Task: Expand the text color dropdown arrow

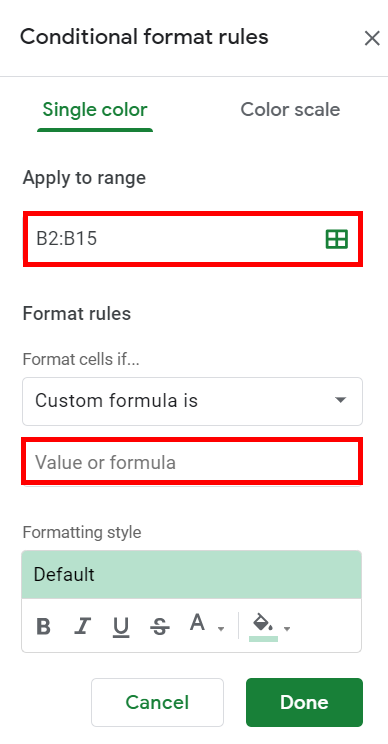Action: click(221, 629)
